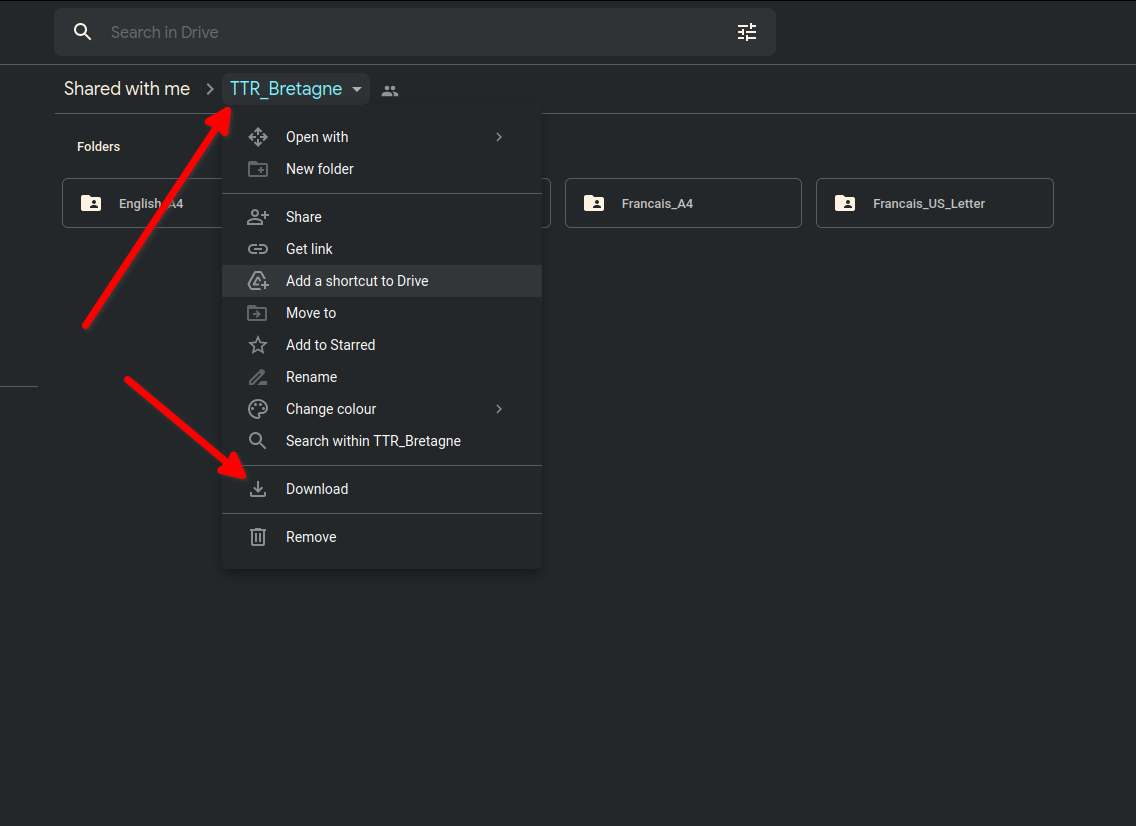
Task: Click the pencil Rename icon
Action: pos(258,377)
